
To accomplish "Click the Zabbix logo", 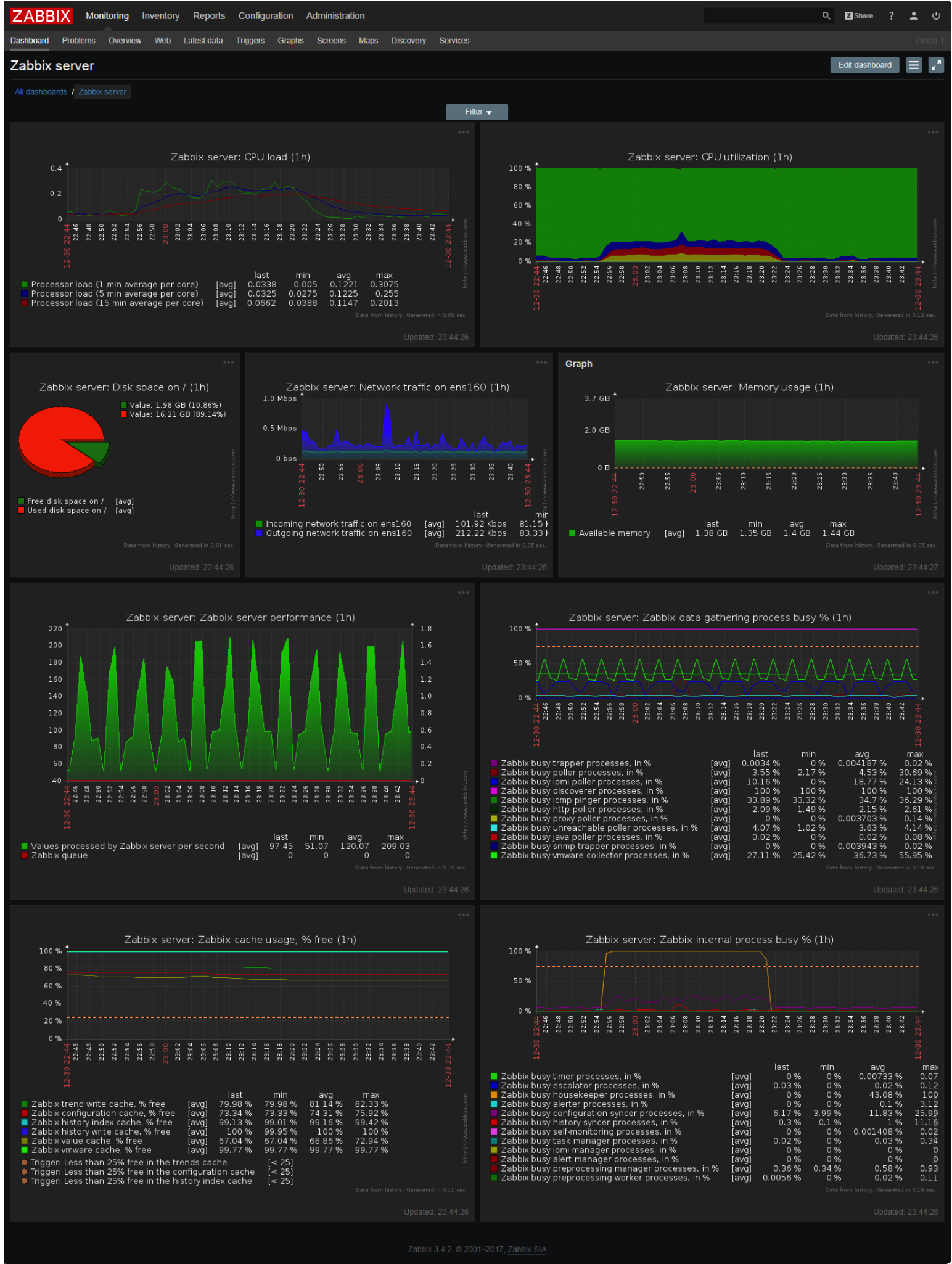I will (41, 16).
